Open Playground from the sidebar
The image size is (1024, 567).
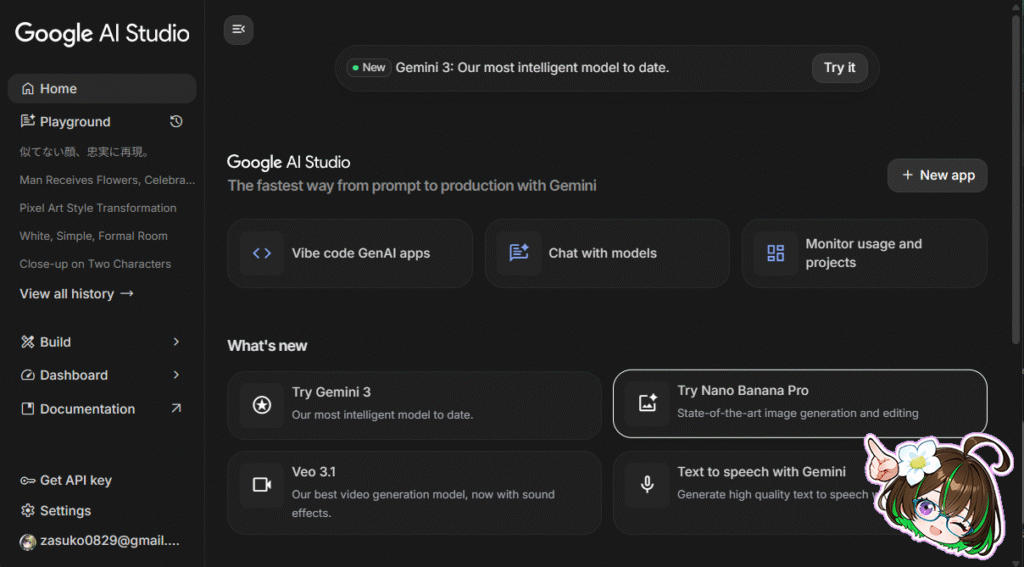tap(75, 122)
